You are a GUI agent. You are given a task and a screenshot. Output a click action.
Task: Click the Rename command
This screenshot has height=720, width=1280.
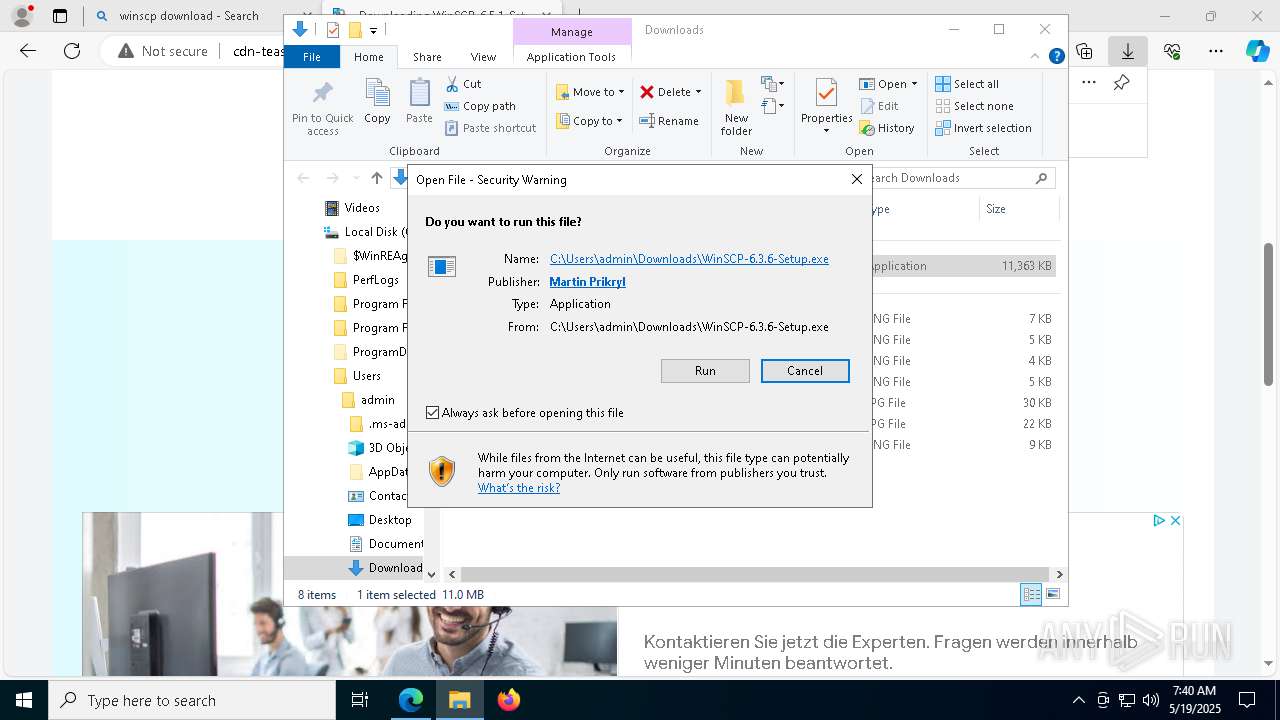click(x=669, y=121)
